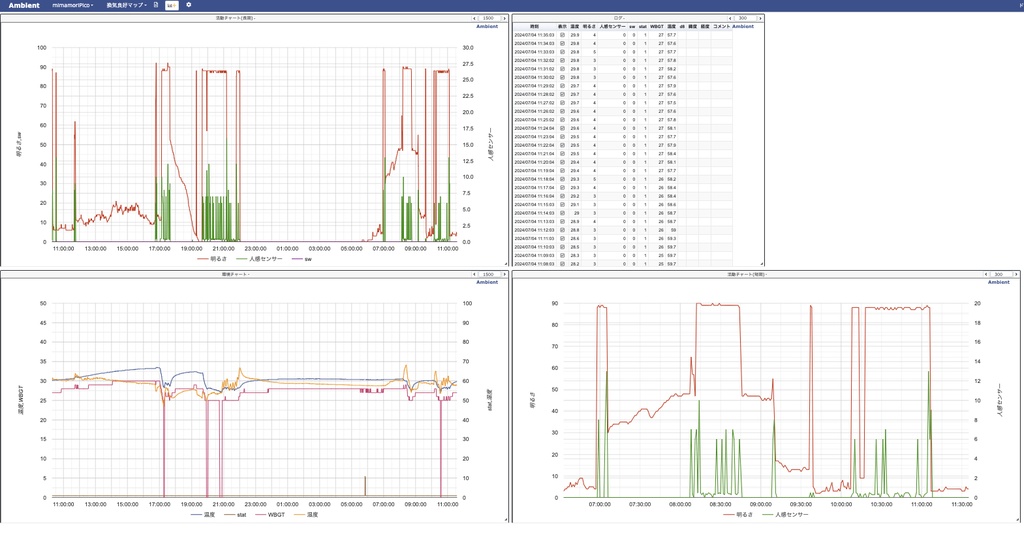Open the mimamoriPico dropdown menu

point(72,5)
